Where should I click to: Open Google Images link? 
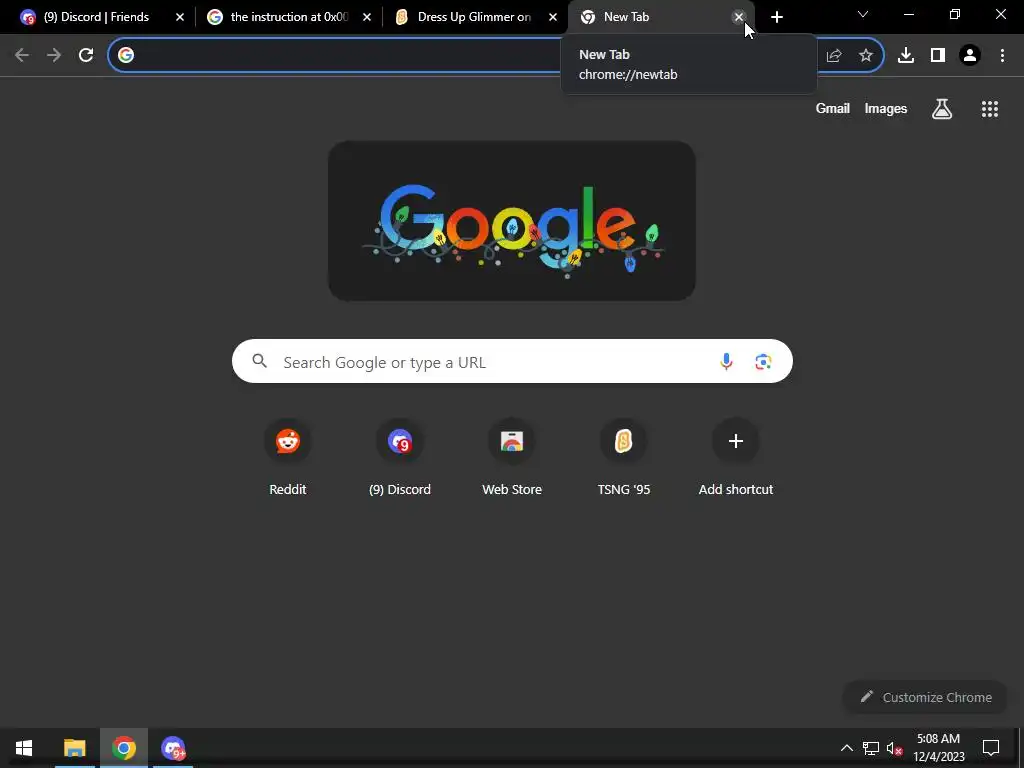tap(886, 108)
